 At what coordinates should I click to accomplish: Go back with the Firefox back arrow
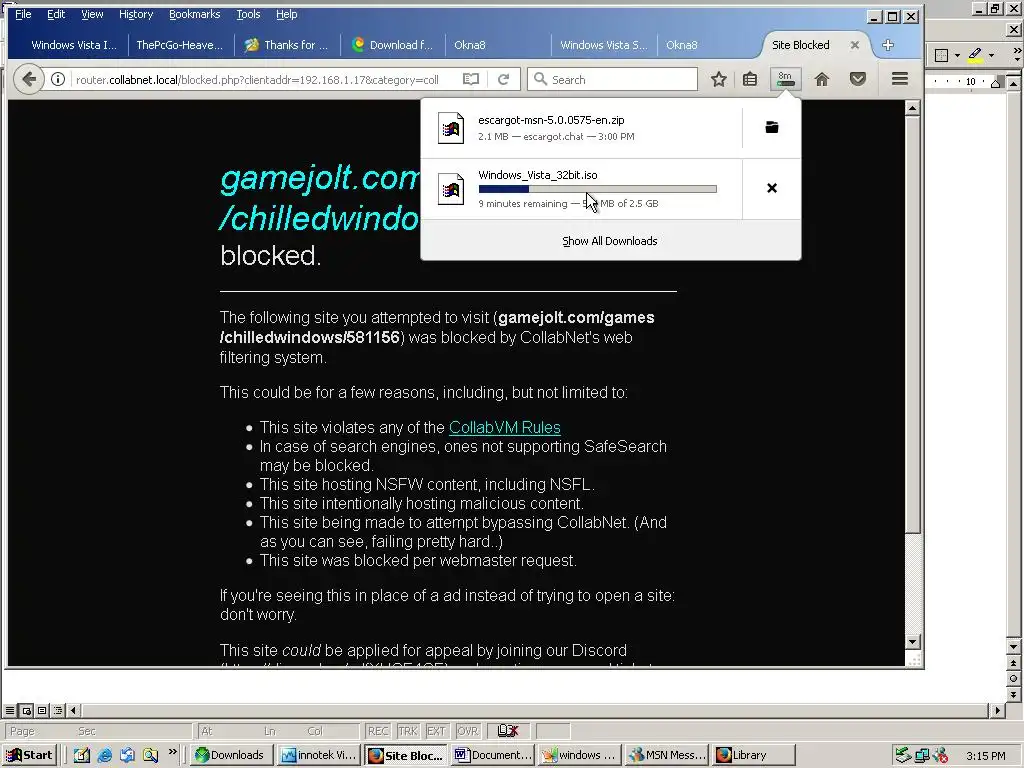tap(28, 79)
